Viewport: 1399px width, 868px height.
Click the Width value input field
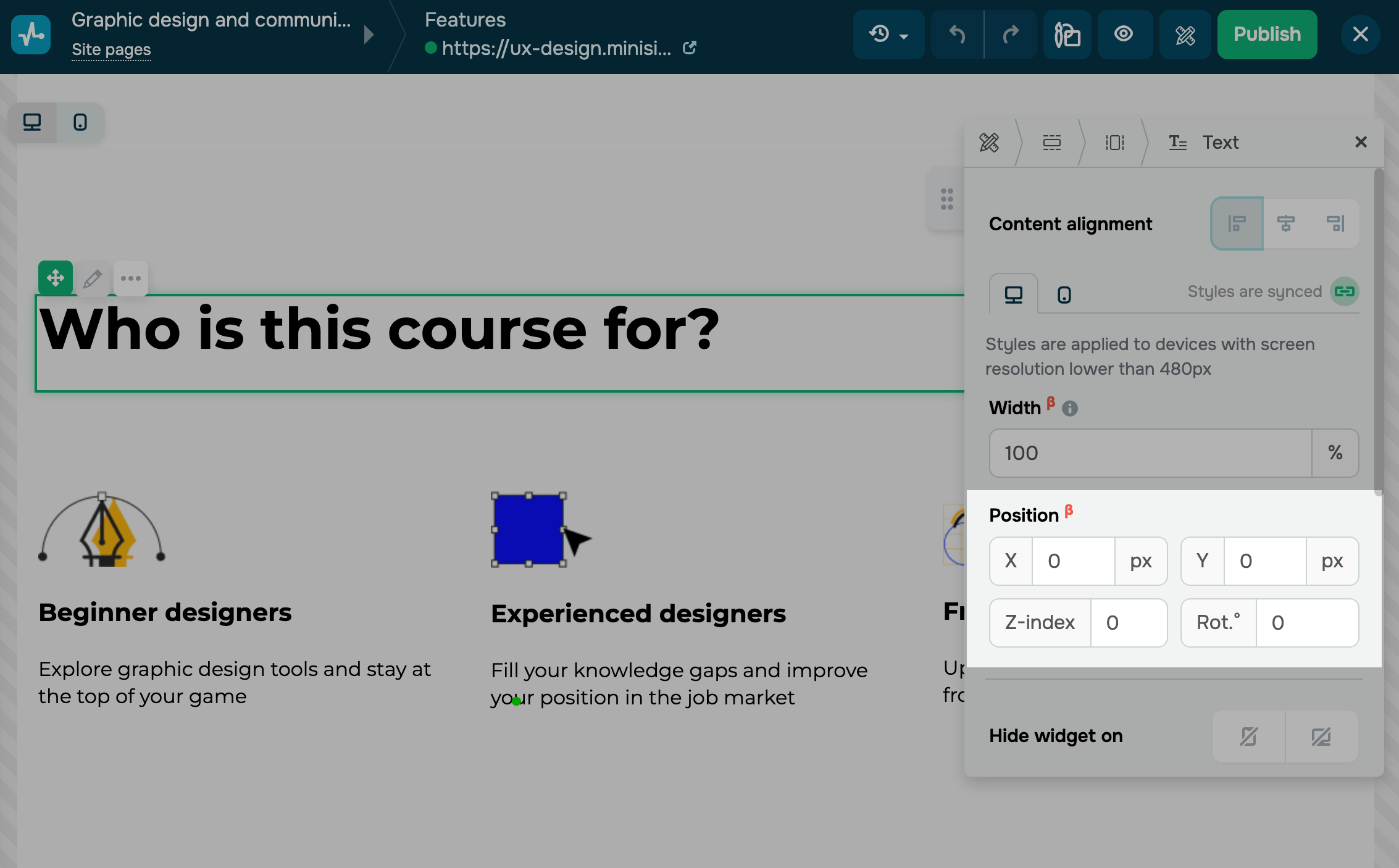pyautogui.click(x=1150, y=453)
